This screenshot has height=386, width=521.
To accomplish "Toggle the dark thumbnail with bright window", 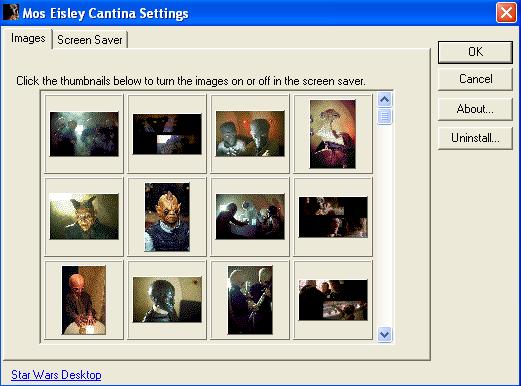I will 167,134.
